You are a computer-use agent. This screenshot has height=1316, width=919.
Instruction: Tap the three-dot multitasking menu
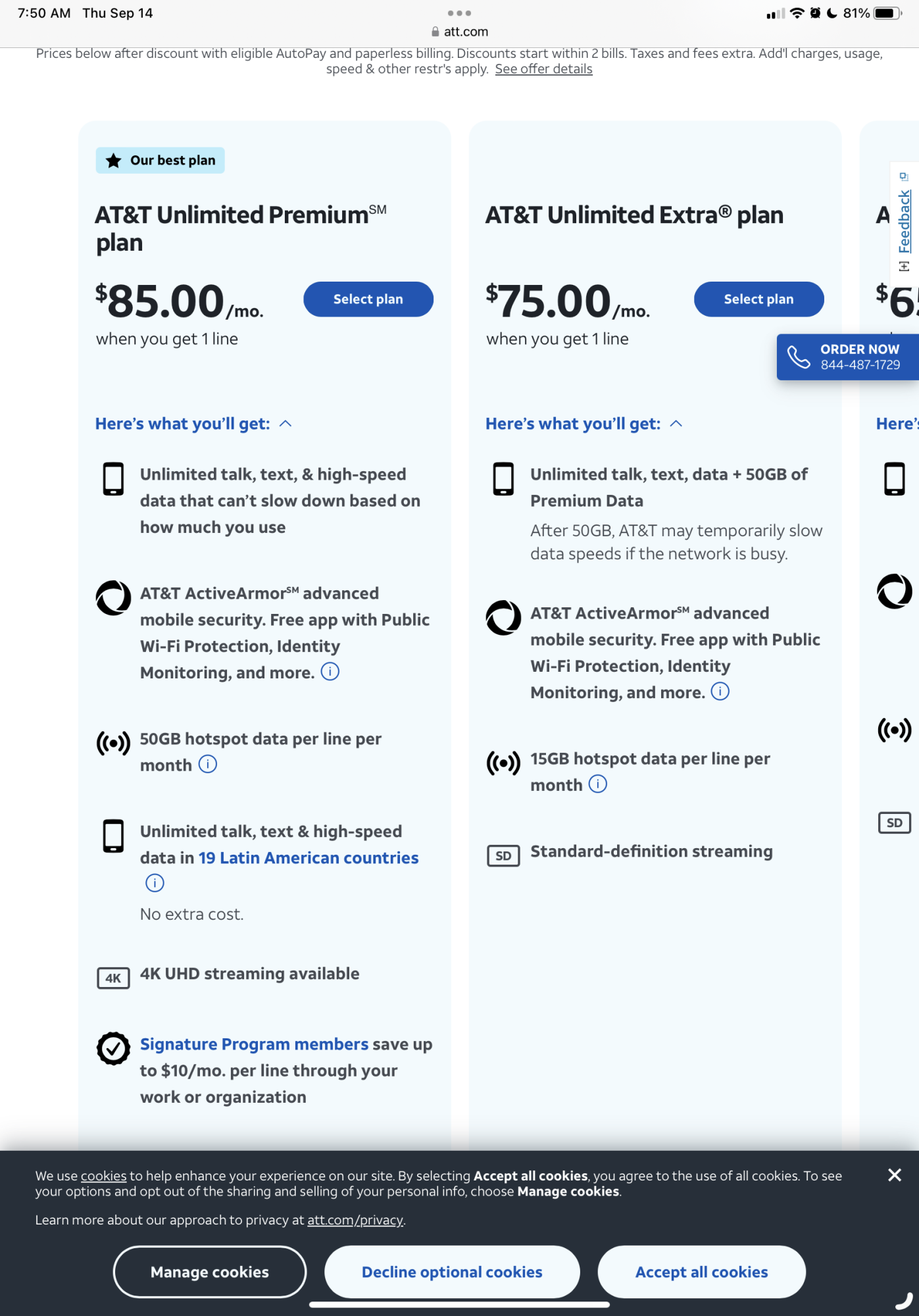459,13
